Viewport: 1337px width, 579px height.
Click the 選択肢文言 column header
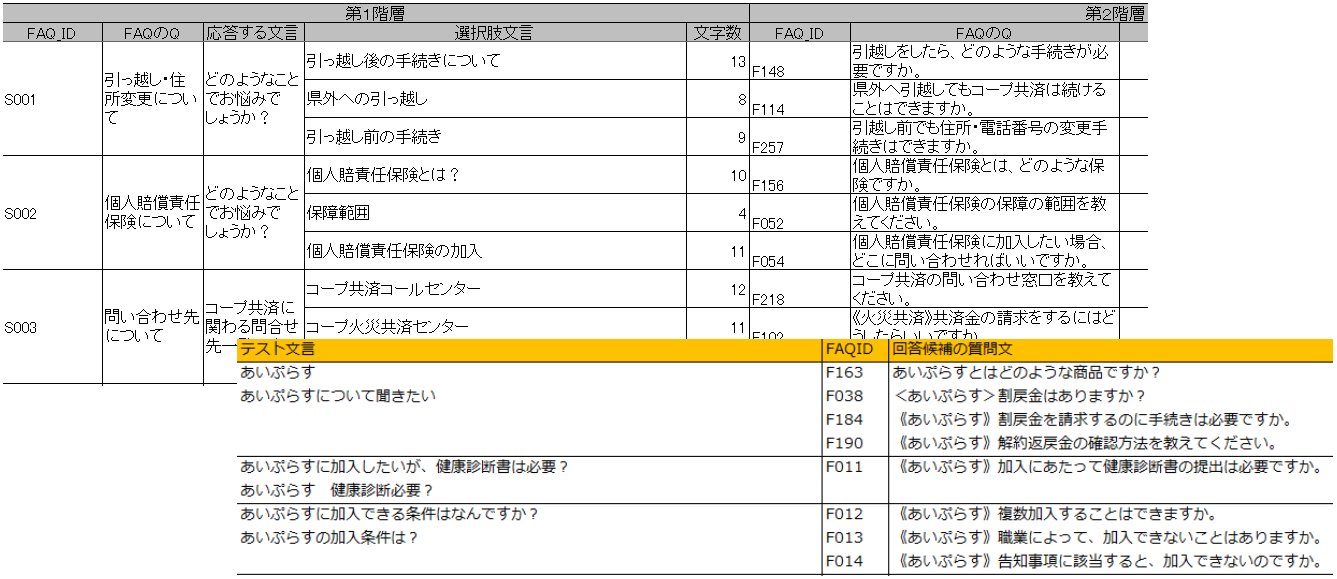492,31
